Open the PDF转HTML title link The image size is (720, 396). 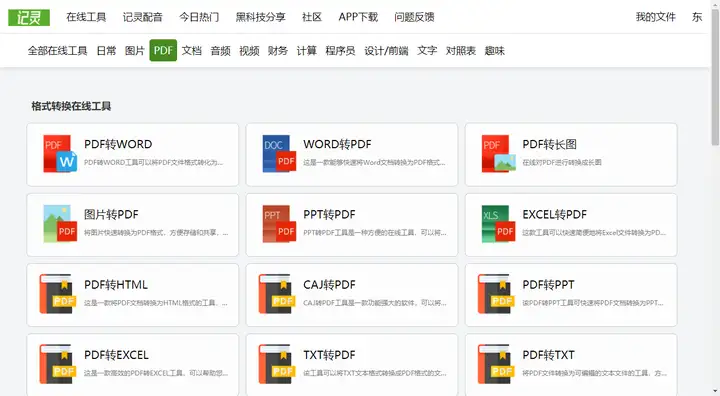tap(116, 285)
